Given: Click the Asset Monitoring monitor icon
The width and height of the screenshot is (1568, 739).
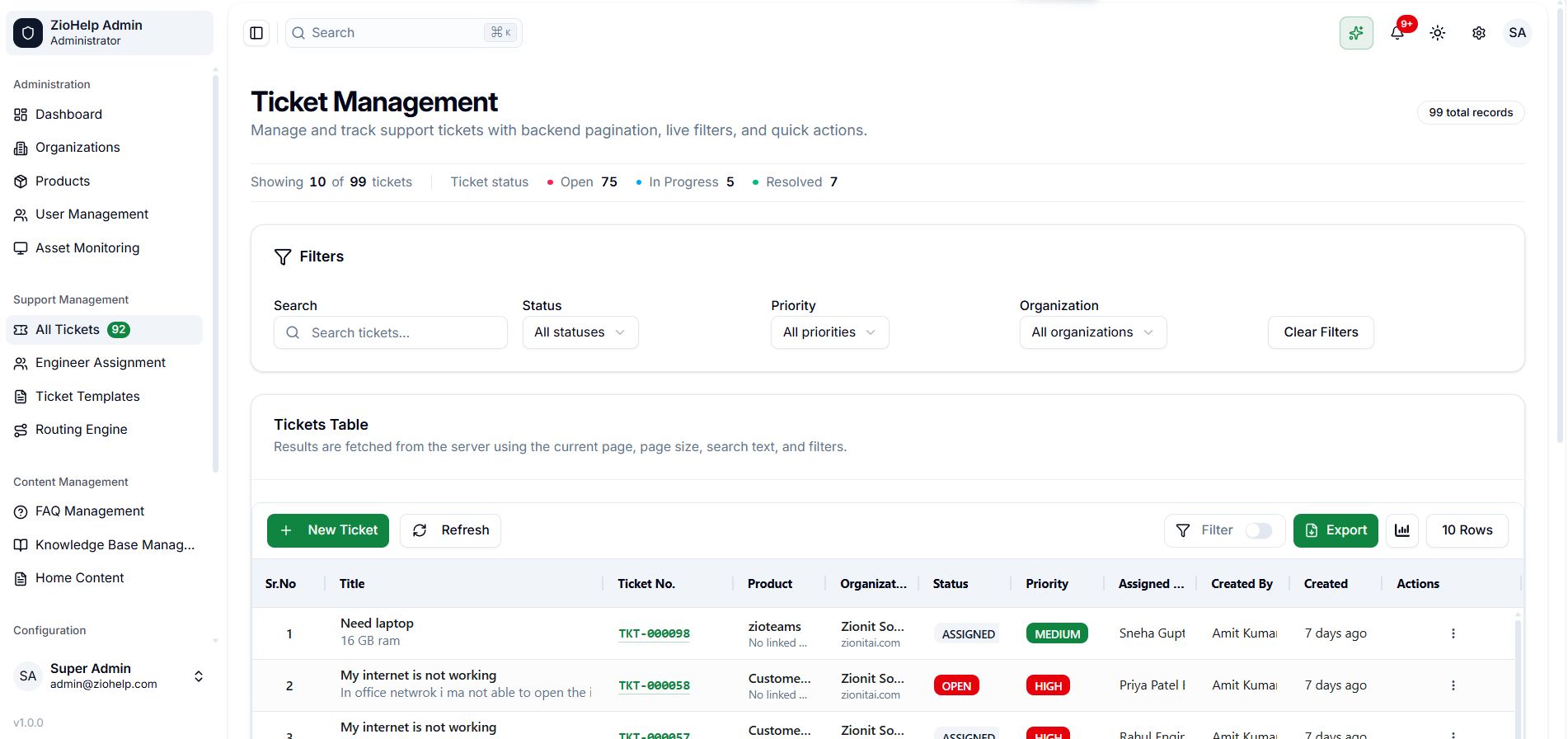Looking at the screenshot, I should click(21, 248).
